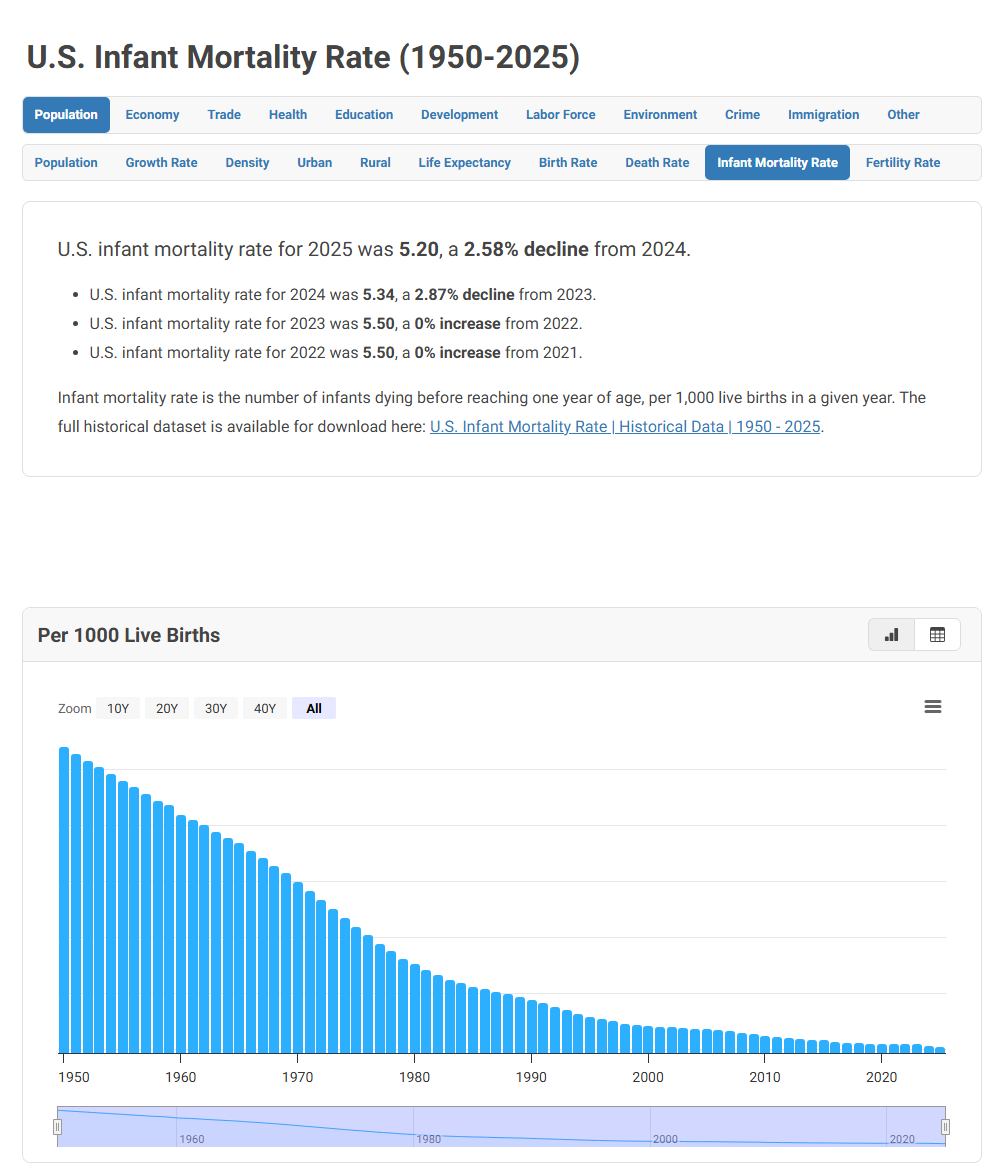Switch to table view icon
Screen dimensions: 996x1176
pos(937,634)
